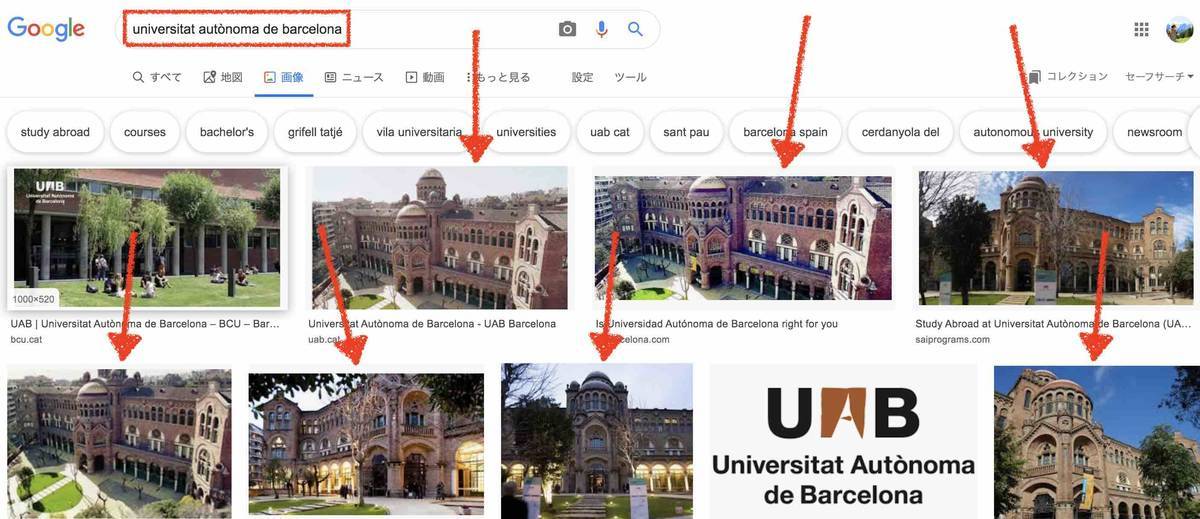The height and width of the screenshot is (519, 1200).
Task: Open 設定 settings link
Action: (582, 77)
